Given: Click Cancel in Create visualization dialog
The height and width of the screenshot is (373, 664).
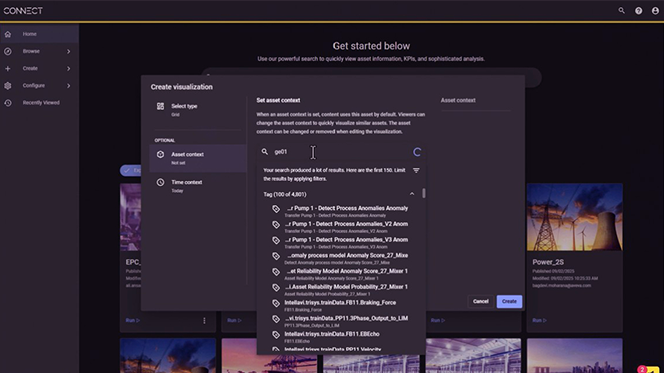Looking at the screenshot, I should (480, 301).
